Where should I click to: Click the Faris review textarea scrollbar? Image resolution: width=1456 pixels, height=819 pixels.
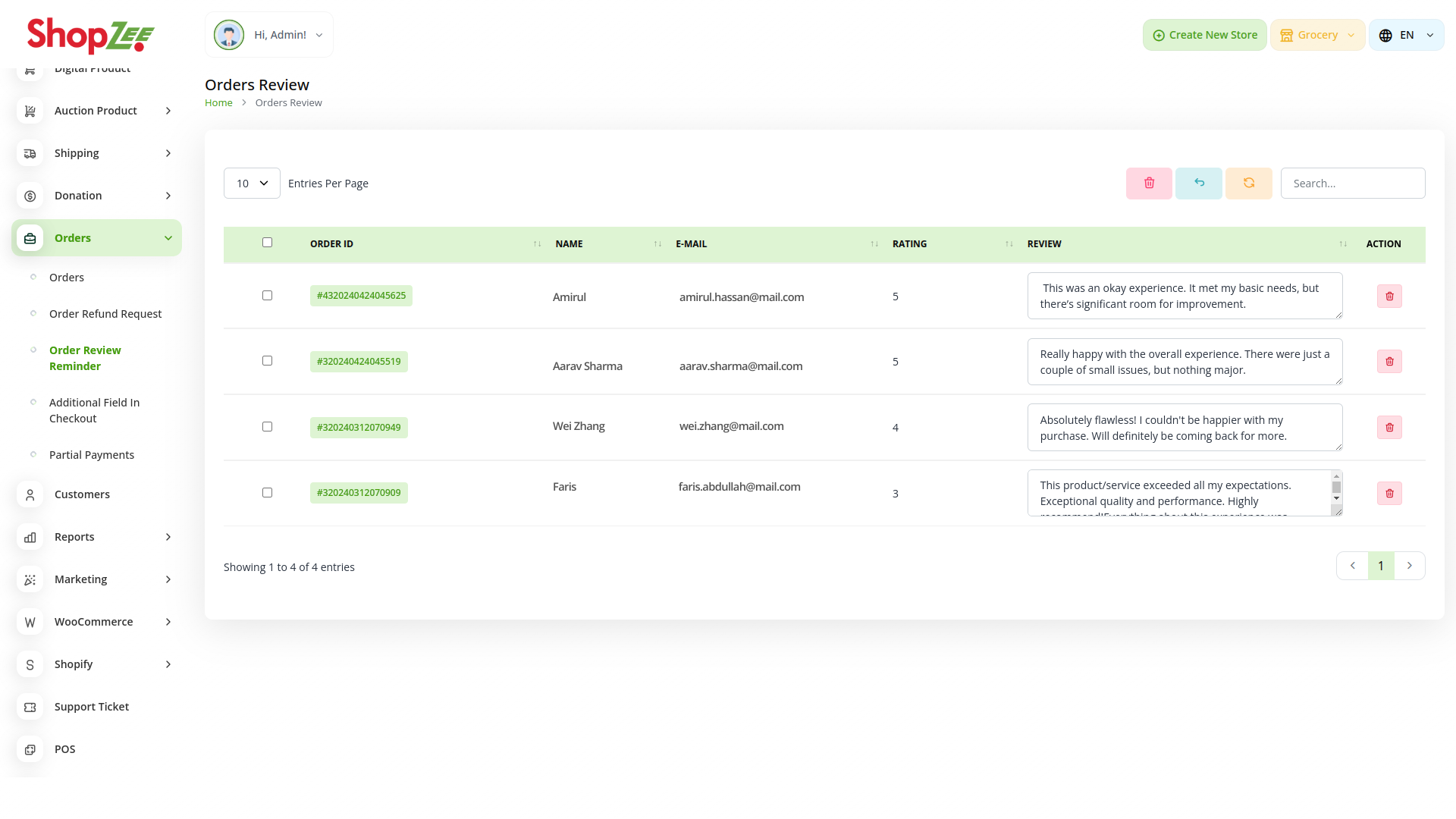click(x=1336, y=488)
